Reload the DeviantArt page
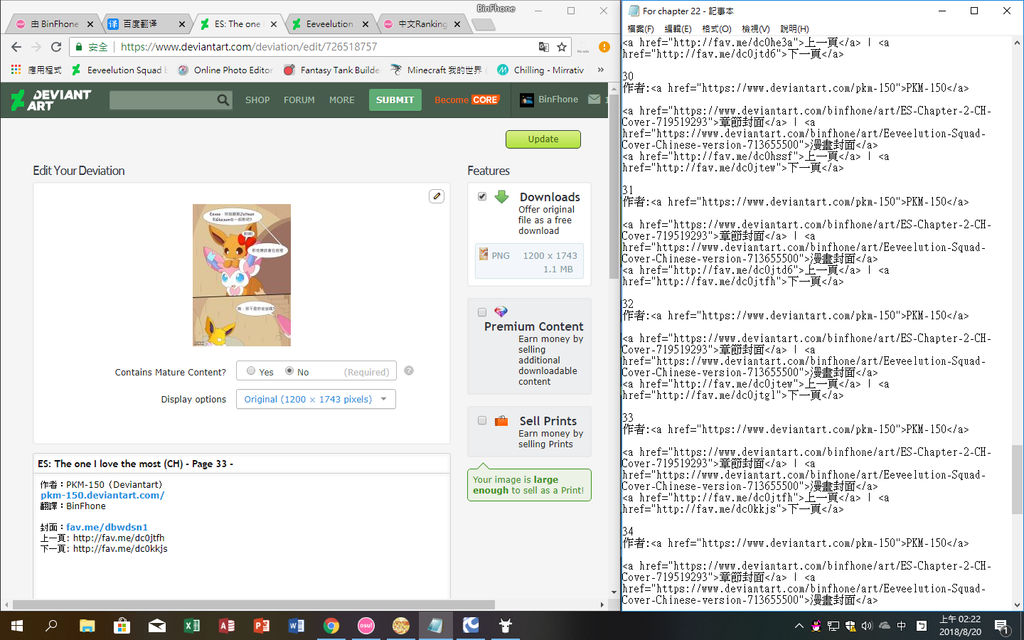Viewport: 1024px width, 640px height. tap(56, 47)
